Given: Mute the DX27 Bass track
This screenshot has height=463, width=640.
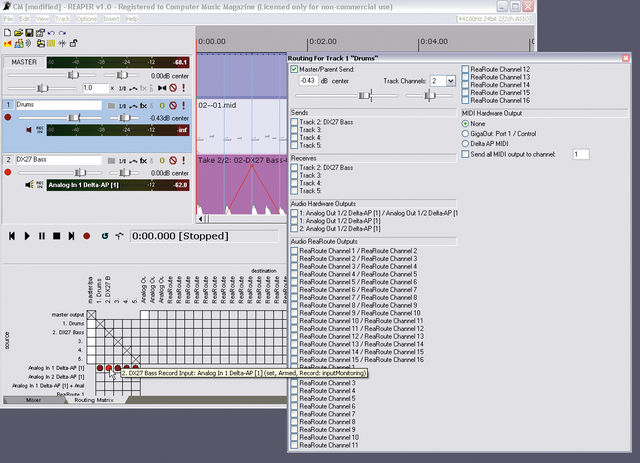Looking at the screenshot, I should point(173,160).
